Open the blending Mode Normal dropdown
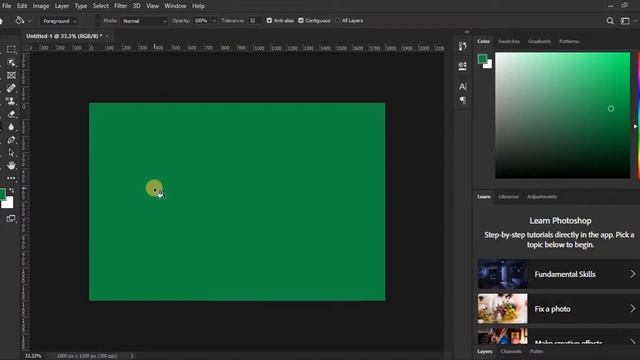640x360 pixels. point(144,21)
